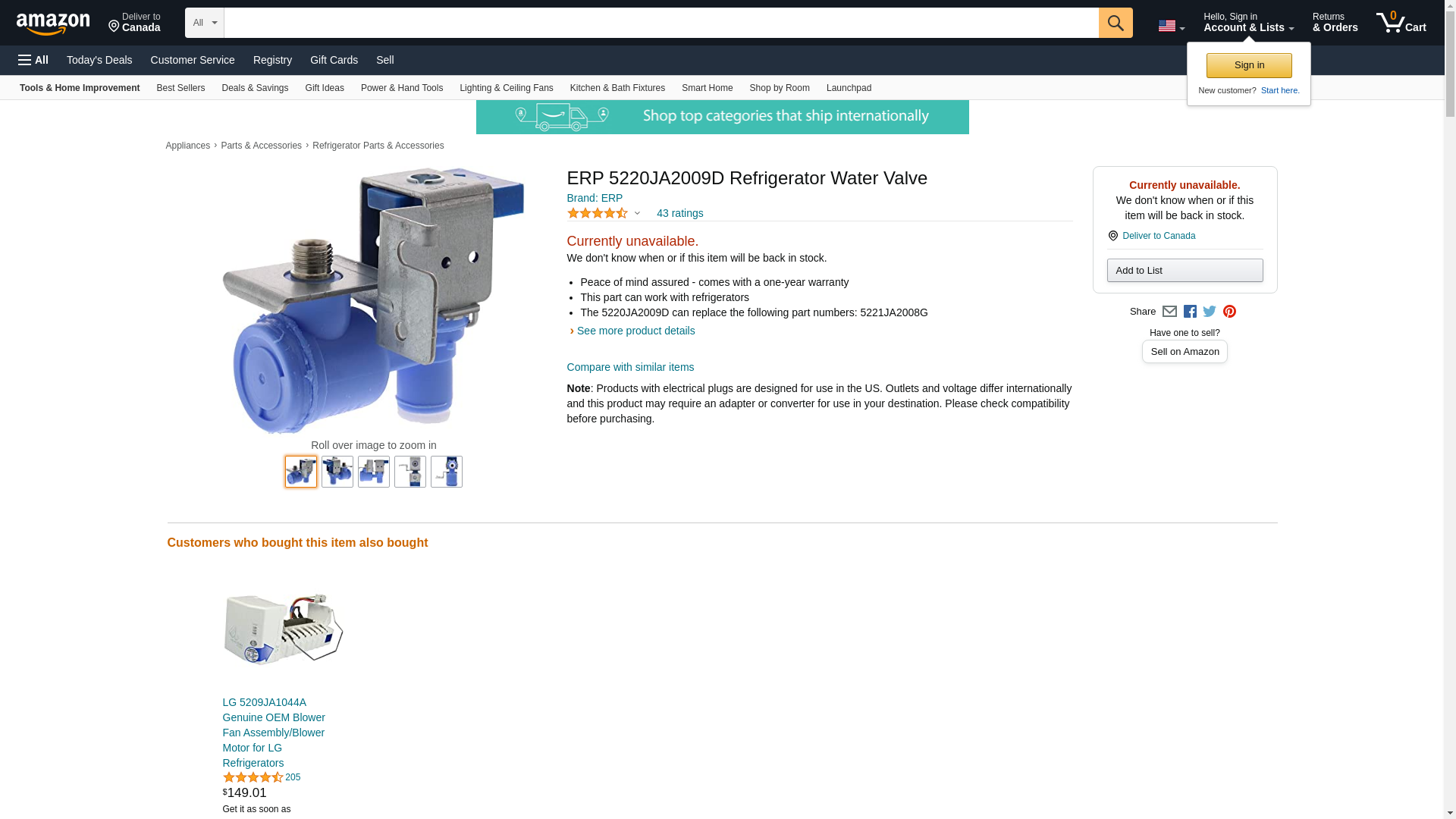Open the Amazon logo home link
The height and width of the screenshot is (819, 1456).
(53, 24)
